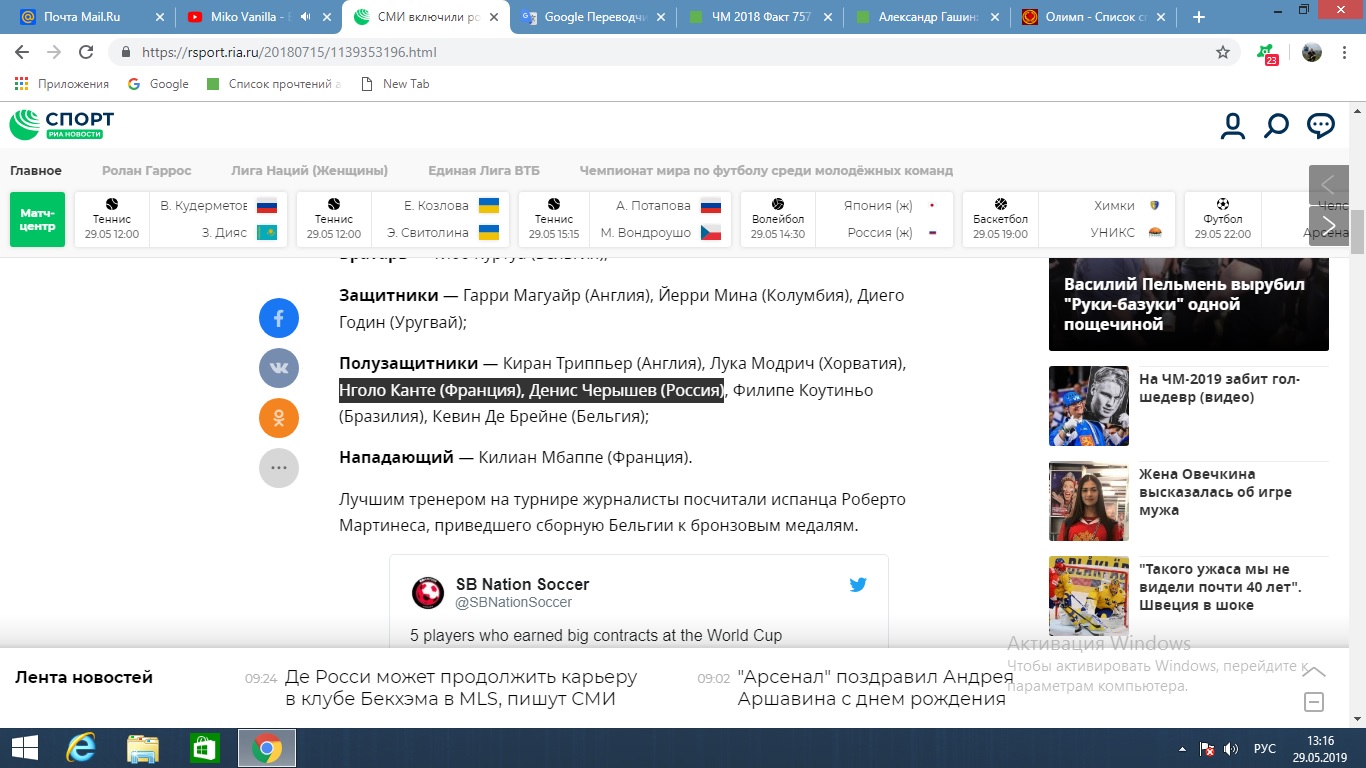The width and height of the screenshot is (1366, 768).
Task: Reload the page
Action: pyautogui.click(x=86, y=52)
